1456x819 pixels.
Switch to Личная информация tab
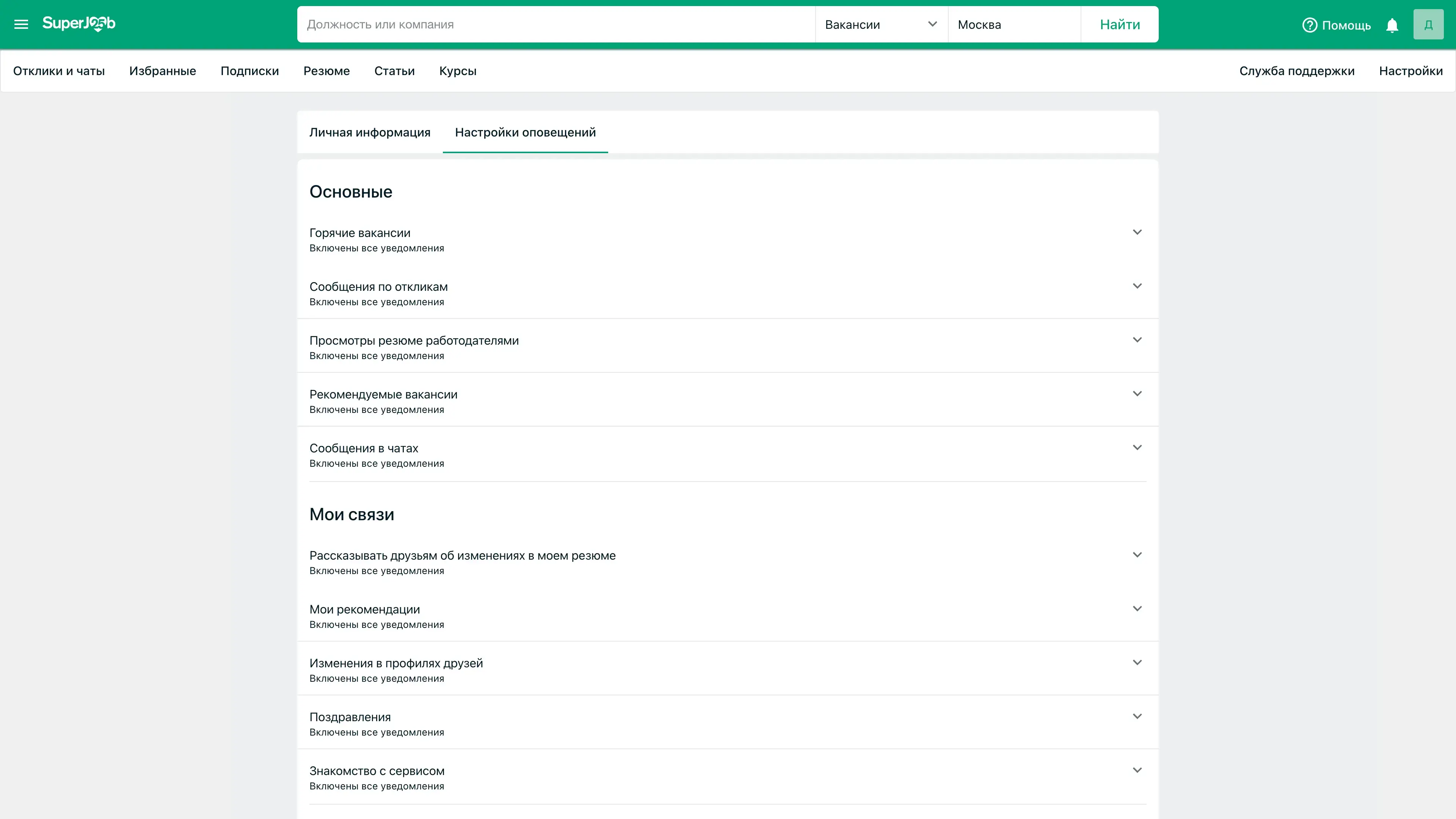370,132
